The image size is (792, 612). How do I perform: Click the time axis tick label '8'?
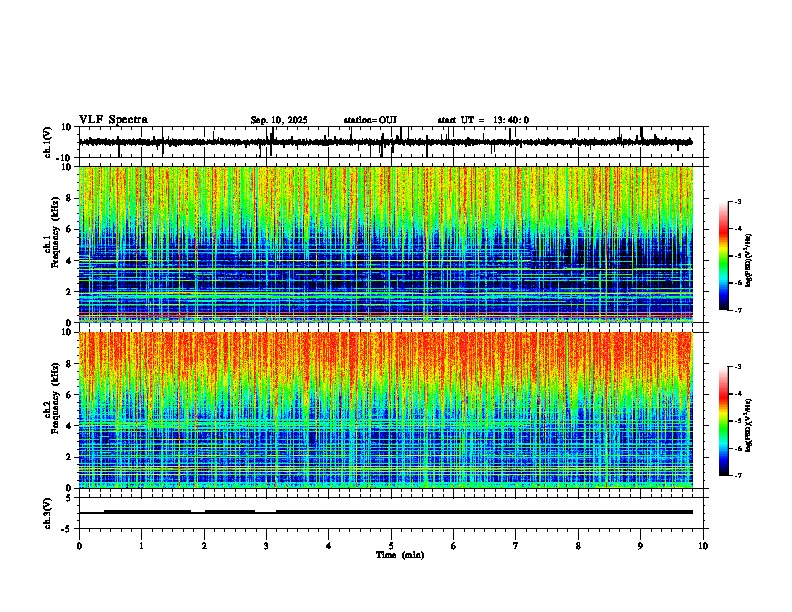point(578,546)
